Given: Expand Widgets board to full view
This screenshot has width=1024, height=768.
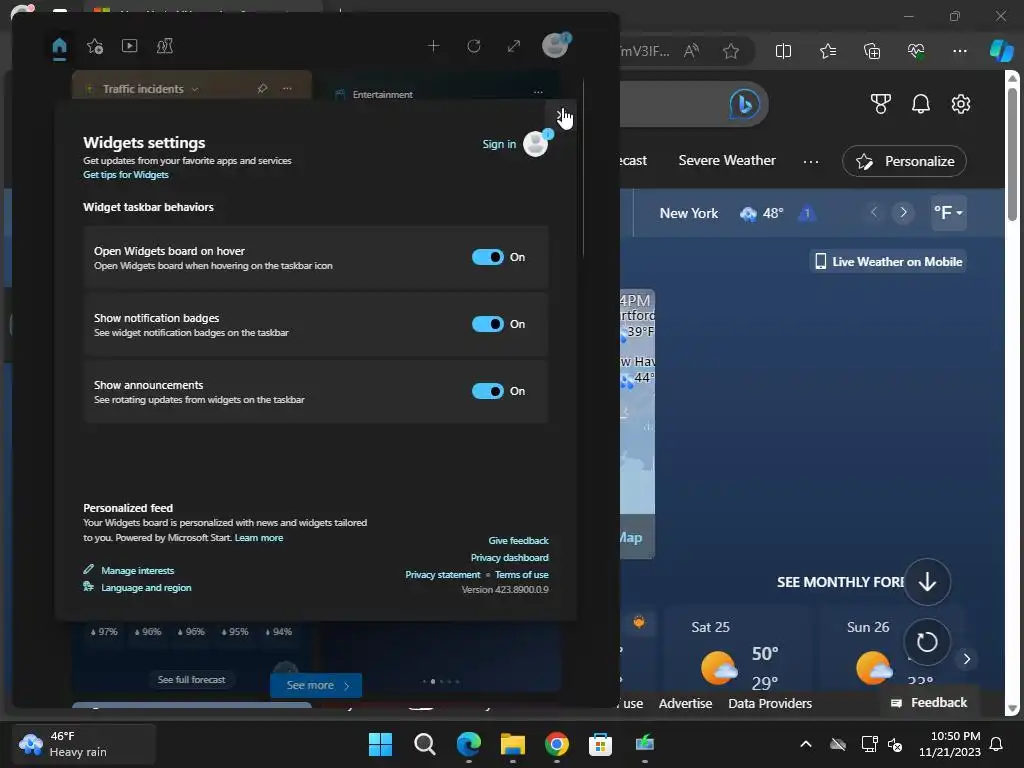Looking at the screenshot, I should (514, 46).
